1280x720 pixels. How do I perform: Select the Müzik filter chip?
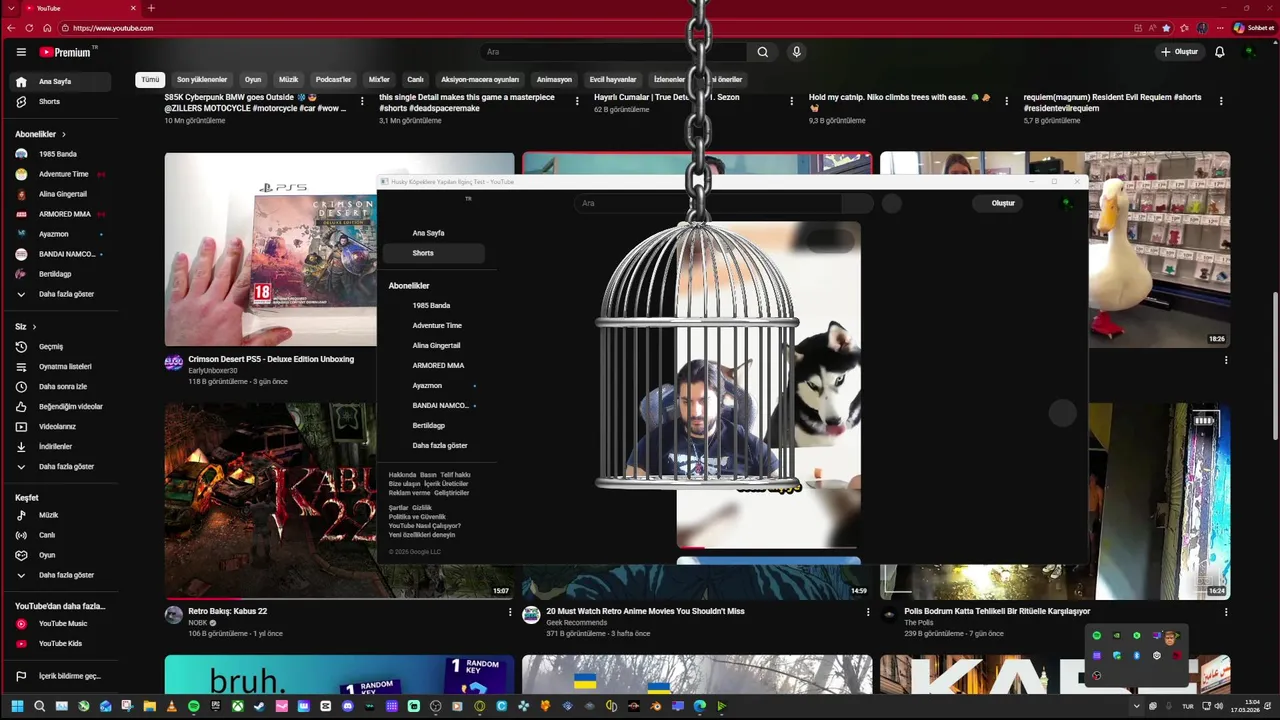pos(289,80)
